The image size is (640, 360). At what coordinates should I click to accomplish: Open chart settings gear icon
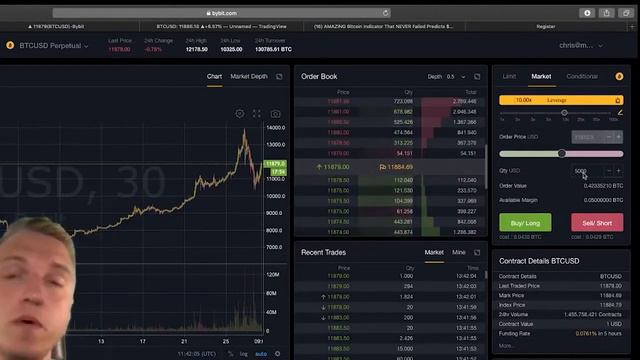278,353
